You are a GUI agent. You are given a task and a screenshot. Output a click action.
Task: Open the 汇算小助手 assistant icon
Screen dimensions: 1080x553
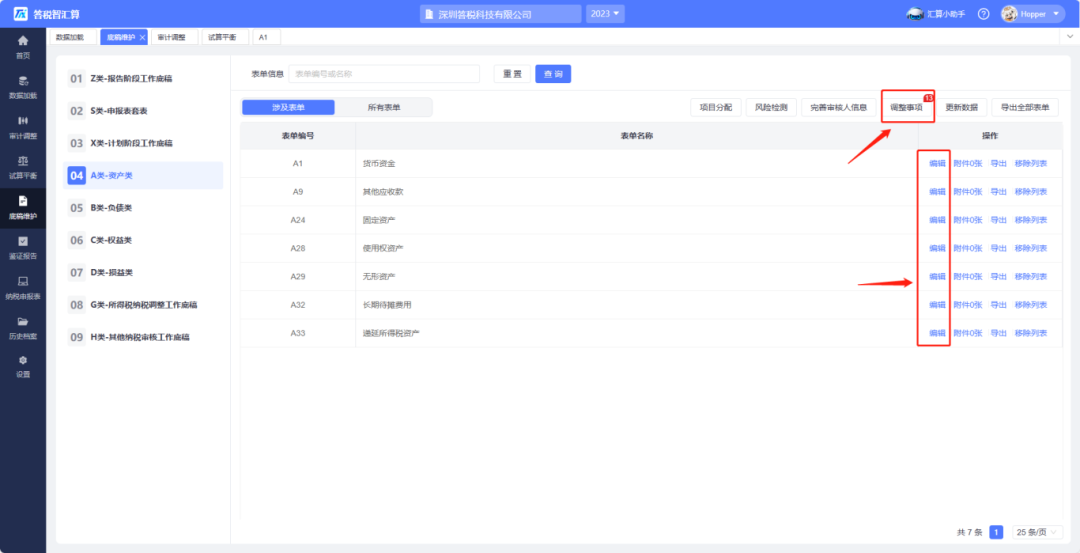[x=915, y=14]
